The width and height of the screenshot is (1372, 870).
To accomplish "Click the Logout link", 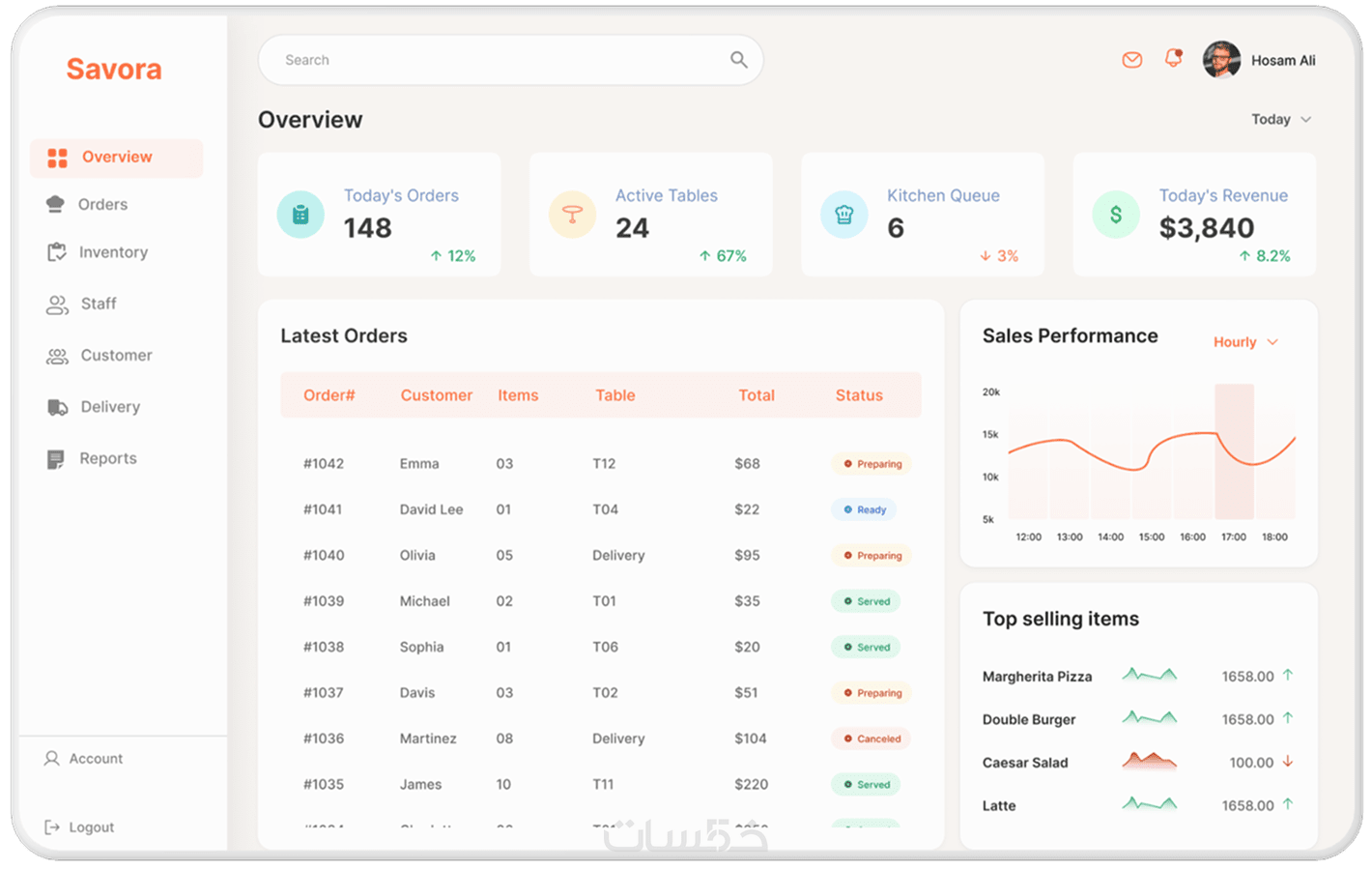I will pyautogui.click(x=79, y=827).
